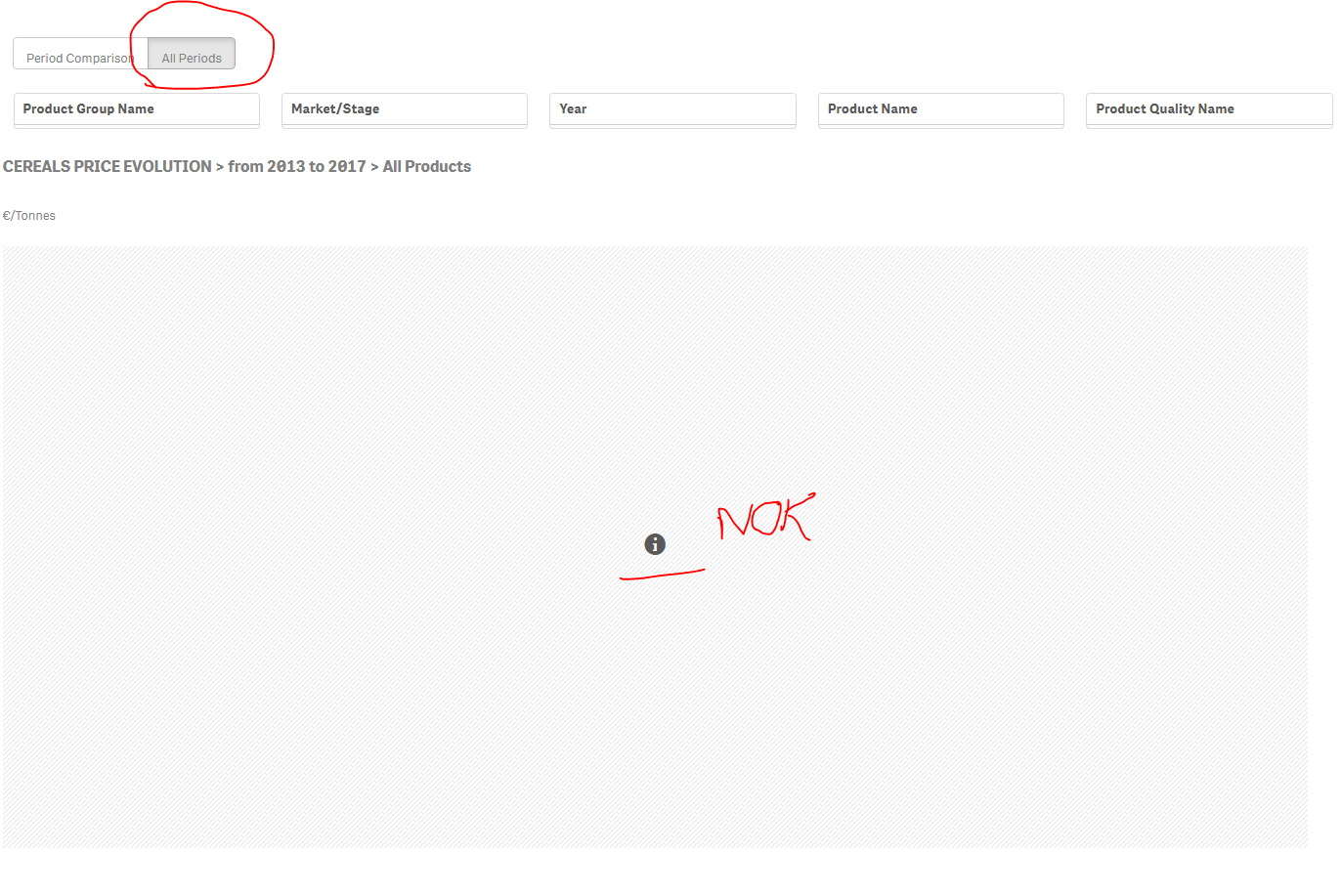Open the Market/Stage filter pane
The height and width of the screenshot is (896, 1342).
404,108
